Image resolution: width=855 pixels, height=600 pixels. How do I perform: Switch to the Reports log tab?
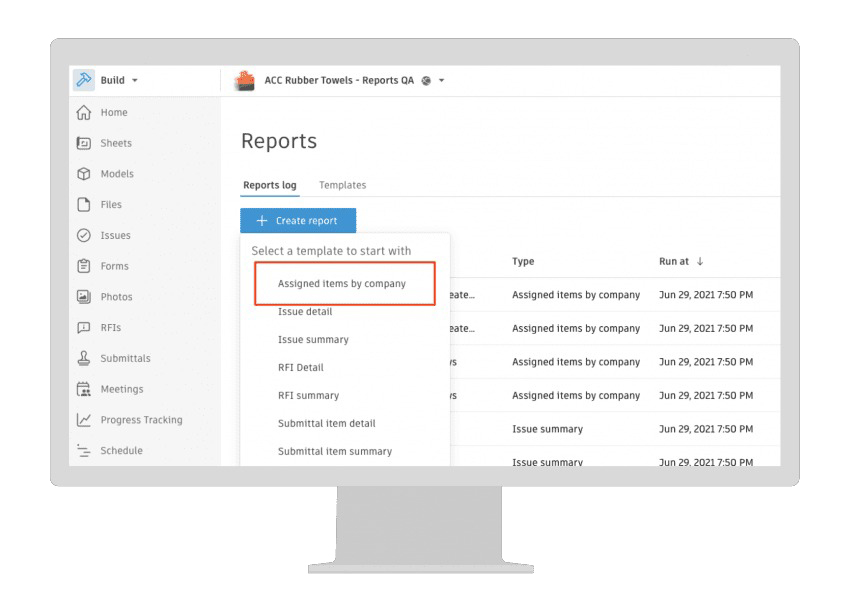coord(270,185)
